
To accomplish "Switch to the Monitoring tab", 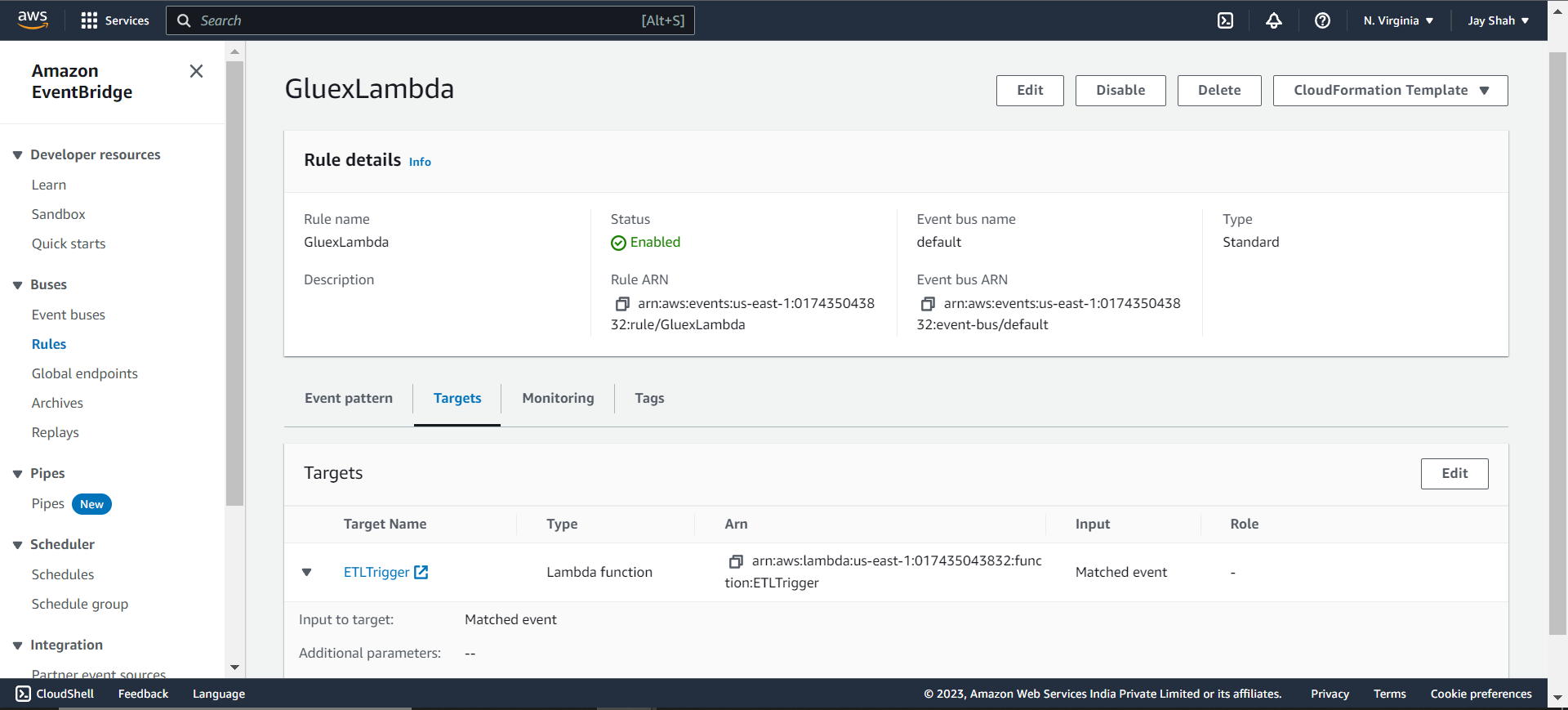I will pyautogui.click(x=558, y=398).
